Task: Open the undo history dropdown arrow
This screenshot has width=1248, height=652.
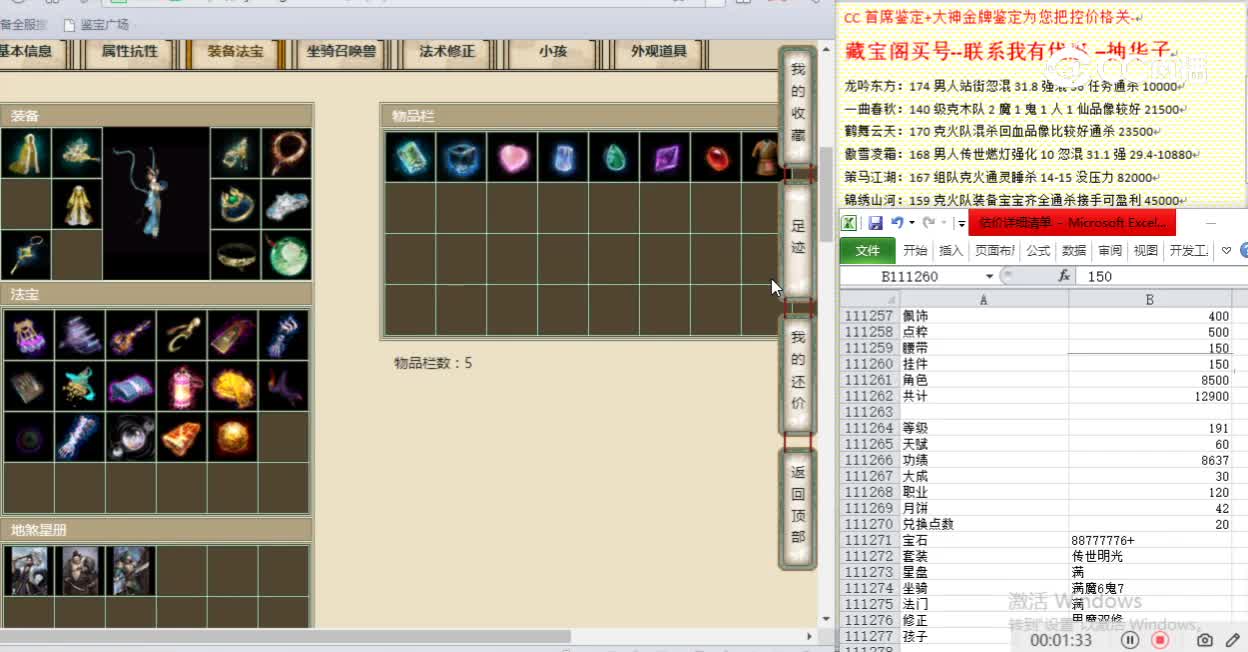Action: 911,223
